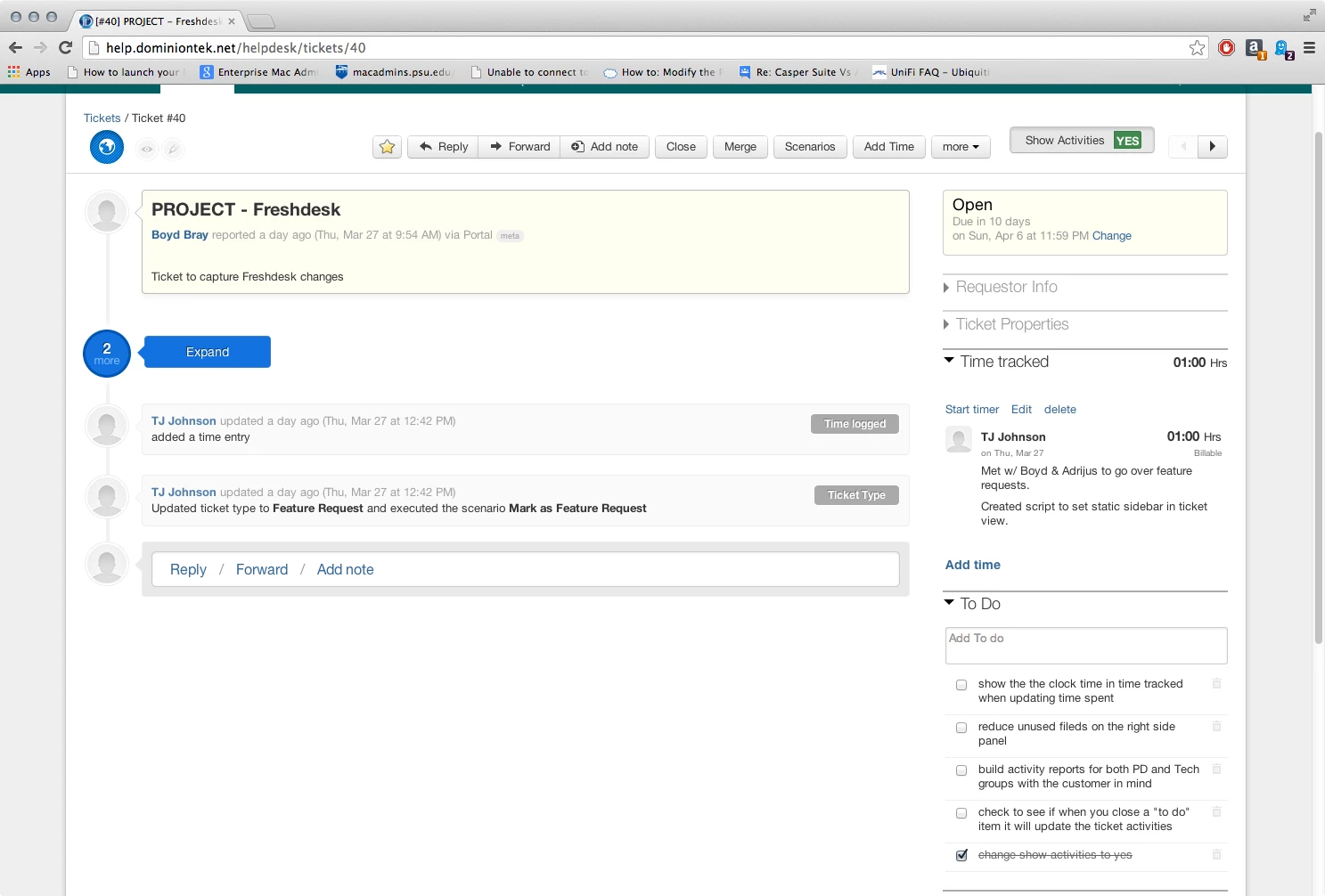The image size is (1325, 896).
Task: Collapse the To Do section
Action: (x=972, y=604)
